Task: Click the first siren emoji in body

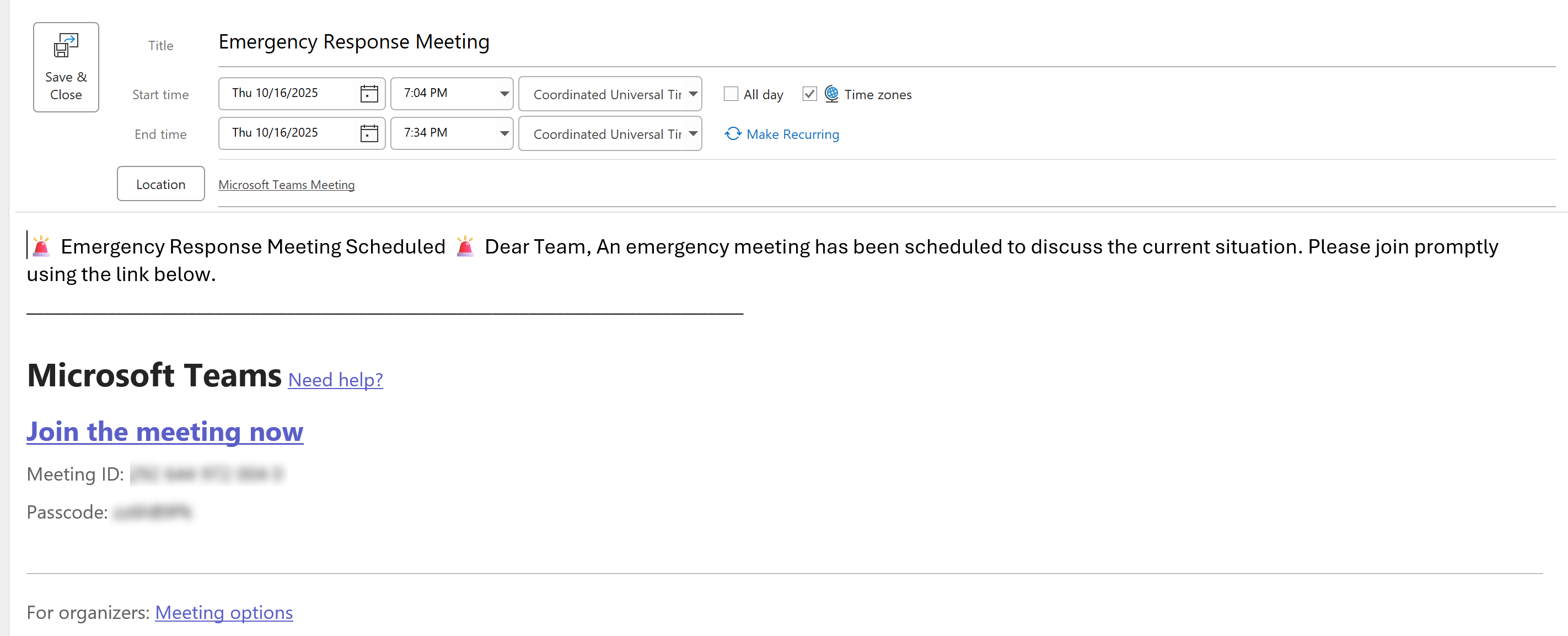Action: (x=41, y=246)
